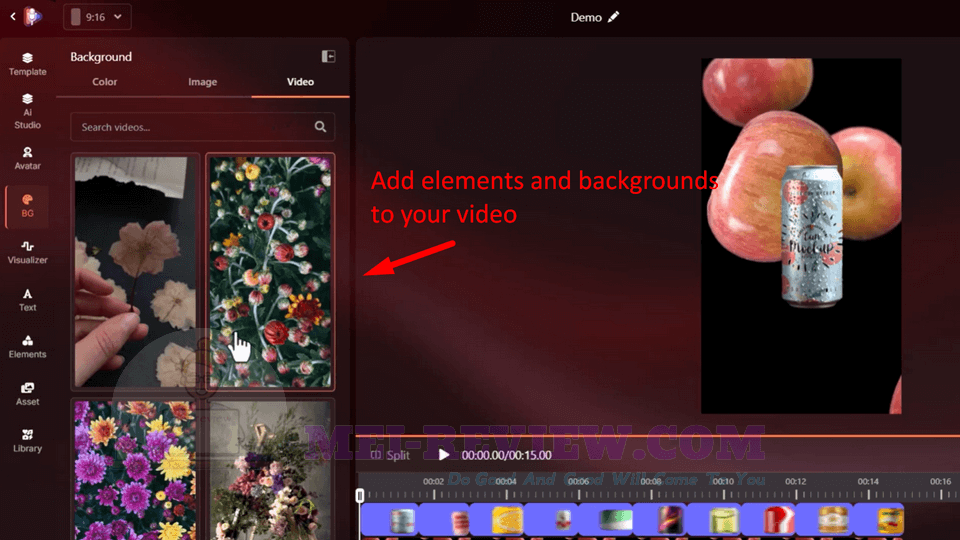The height and width of the screenshot is (540, 960).
Task: Choose the purple and yellow flowers video
Action: click(x=135, y=470)
